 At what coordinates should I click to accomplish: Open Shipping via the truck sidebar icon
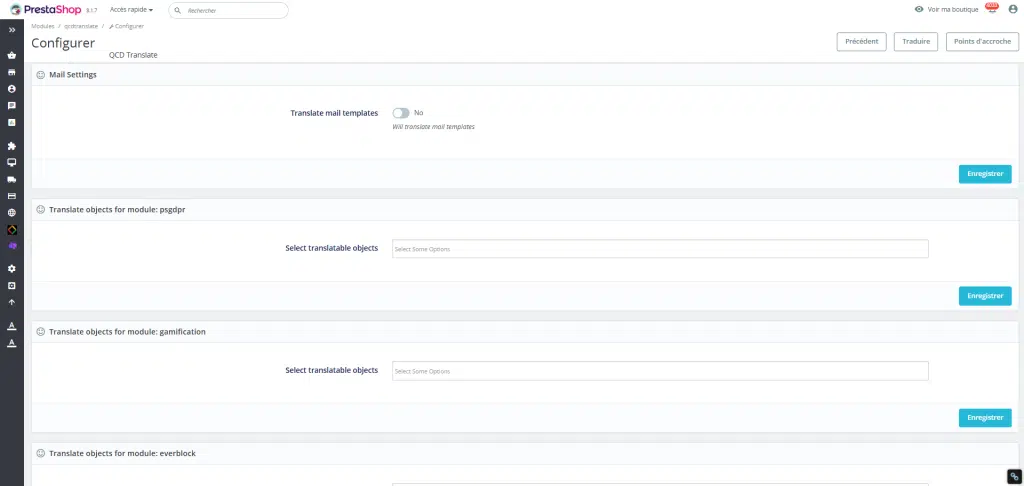tap(12, 179)
